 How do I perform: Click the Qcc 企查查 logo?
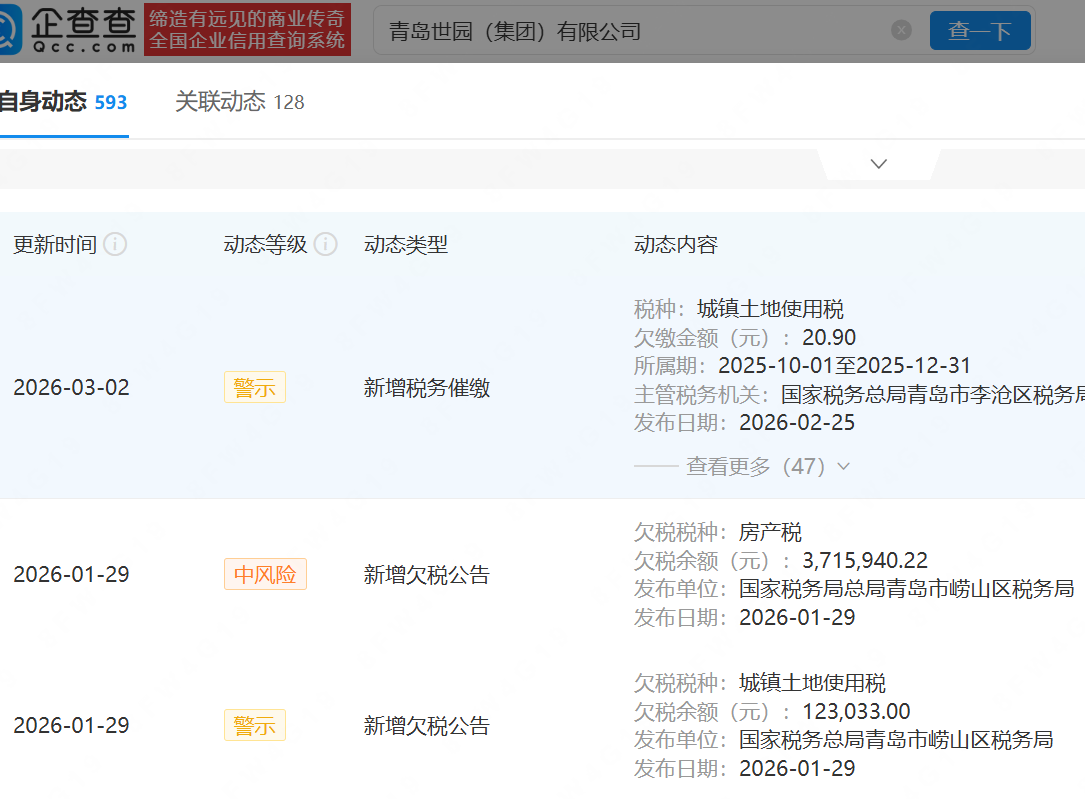point(68,30)
